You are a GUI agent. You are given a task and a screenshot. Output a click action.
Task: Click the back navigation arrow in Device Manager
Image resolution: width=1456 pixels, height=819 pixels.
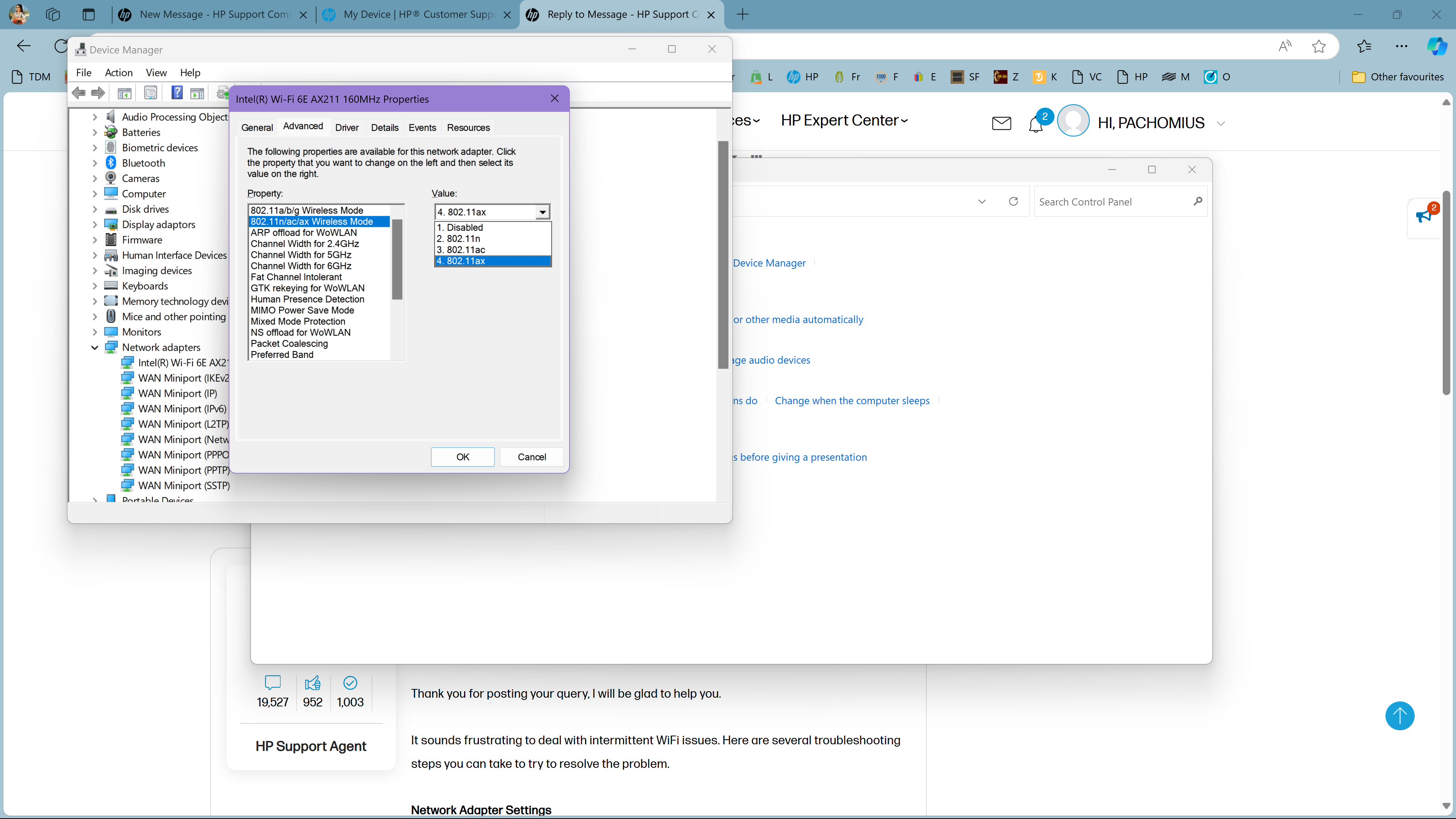79,93
